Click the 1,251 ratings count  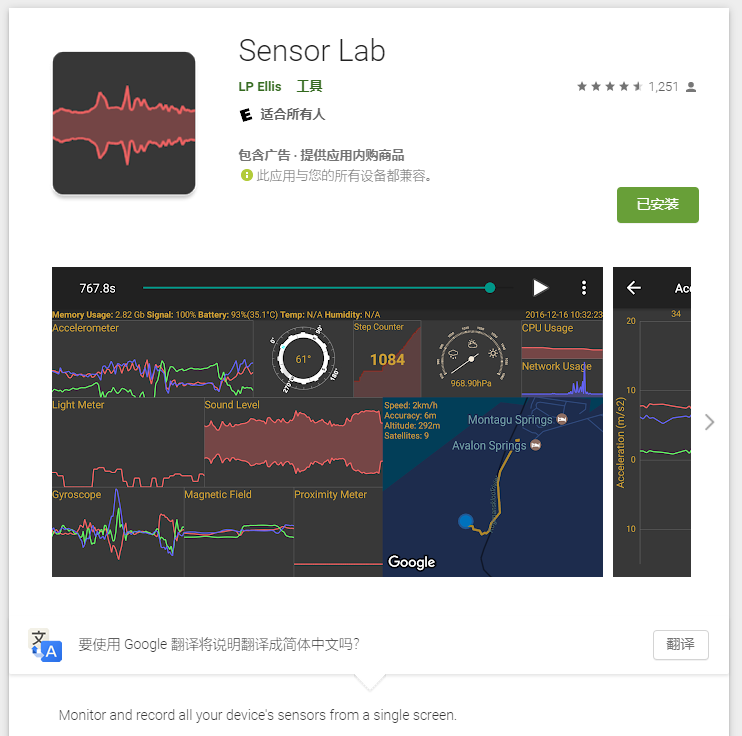pos(663,87)
